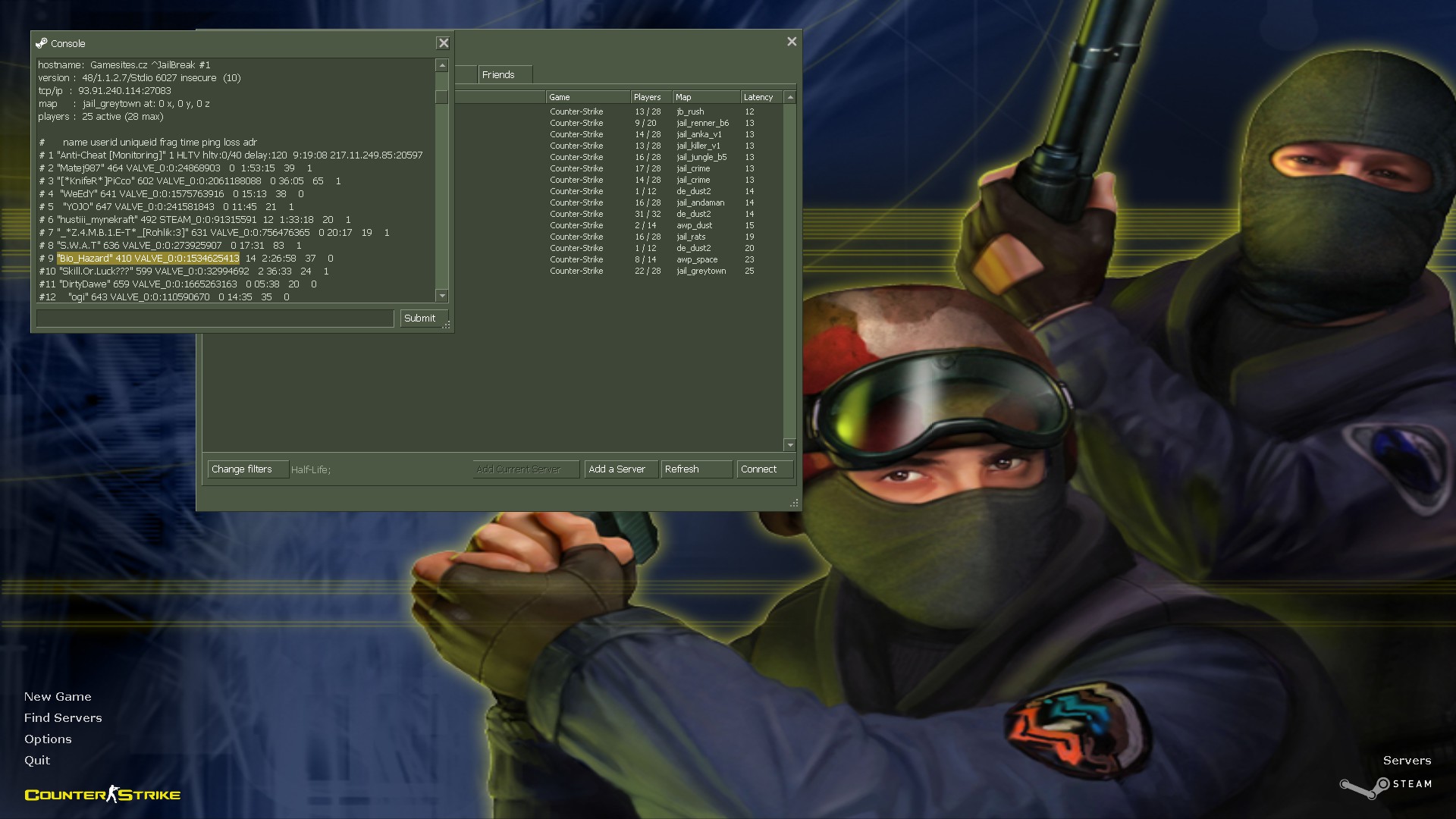The width and height of the screenshot is (1456, 819).
Task: Click the Refresh button
Action: (x=696, y=469)
